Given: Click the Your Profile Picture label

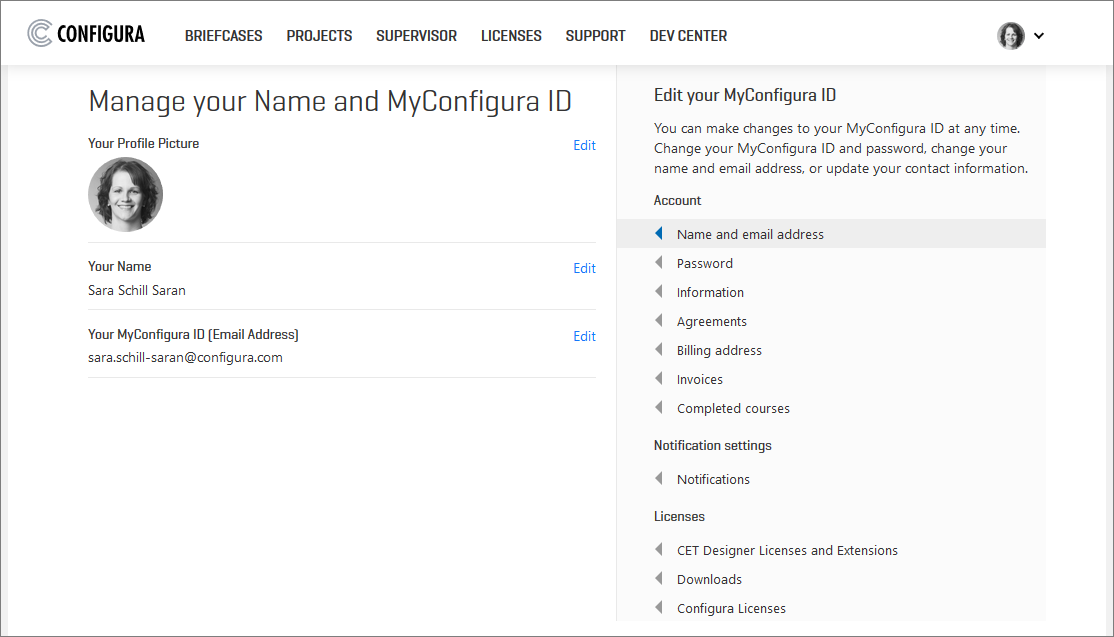Looking at the screenshot, I should click(x=144, y=143).
